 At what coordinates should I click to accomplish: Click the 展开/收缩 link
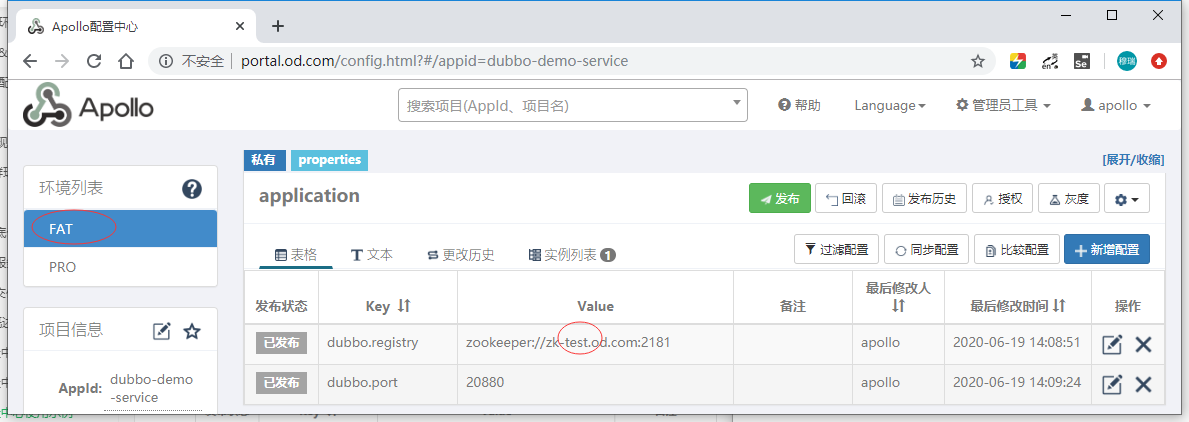coord(1133,160)
